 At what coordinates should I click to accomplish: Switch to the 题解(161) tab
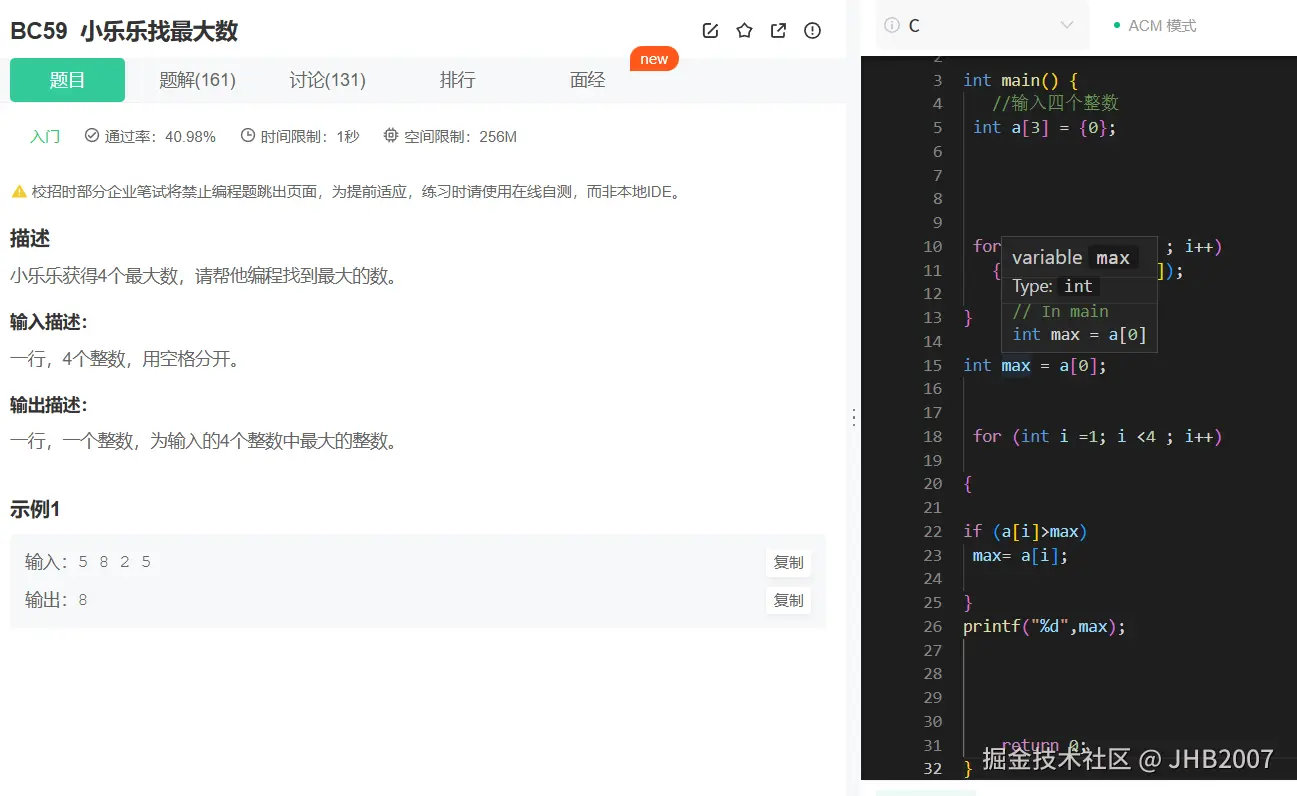(x=197, y=81)
